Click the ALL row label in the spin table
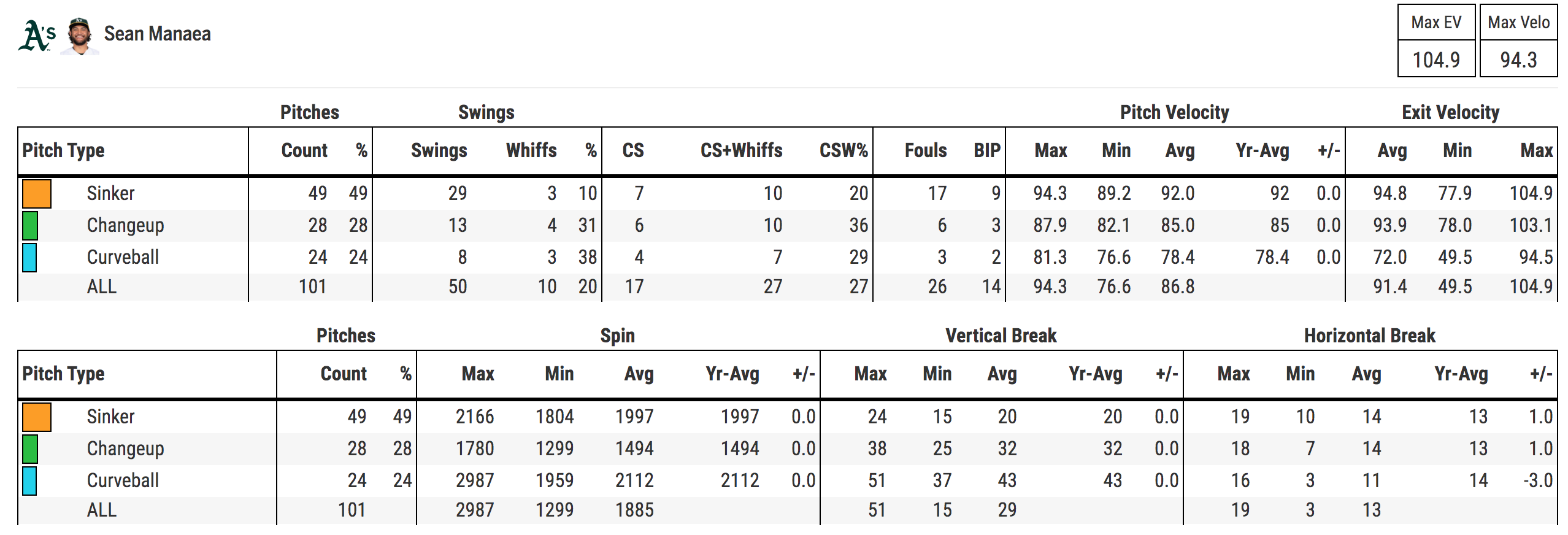 click(101, 510)
